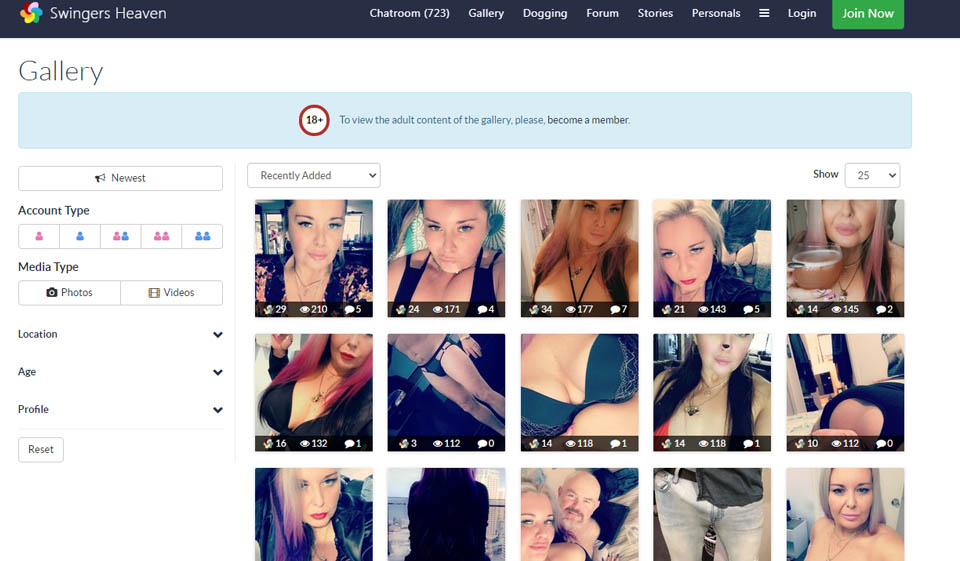Open the thumbnail showing 177 views

579,250
